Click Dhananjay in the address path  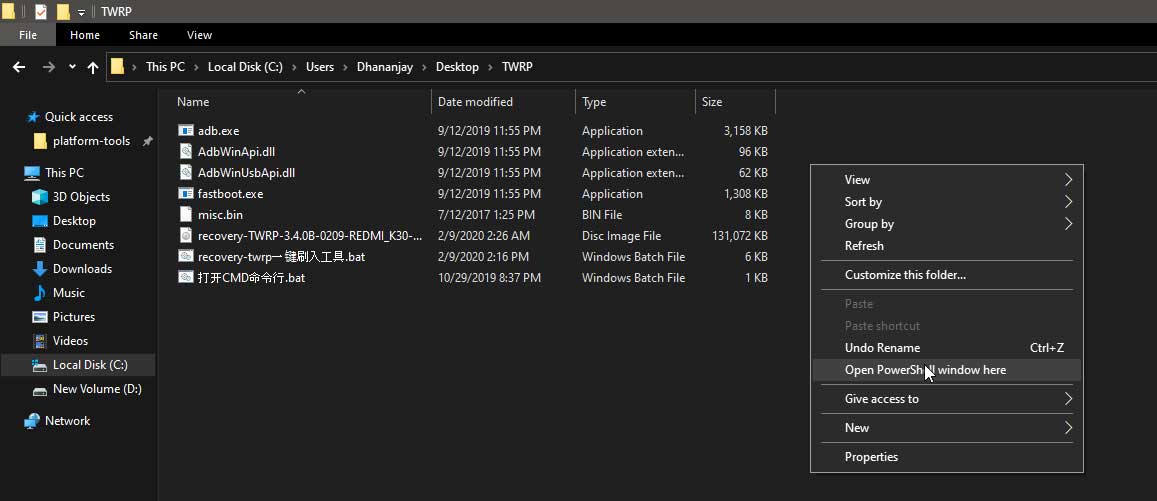click(385, 67)
